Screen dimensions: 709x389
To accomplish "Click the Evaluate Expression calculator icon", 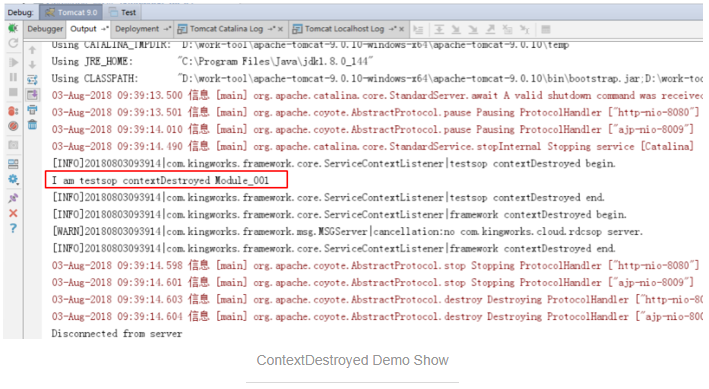I will pyautogui.click(x=546, y=29).
